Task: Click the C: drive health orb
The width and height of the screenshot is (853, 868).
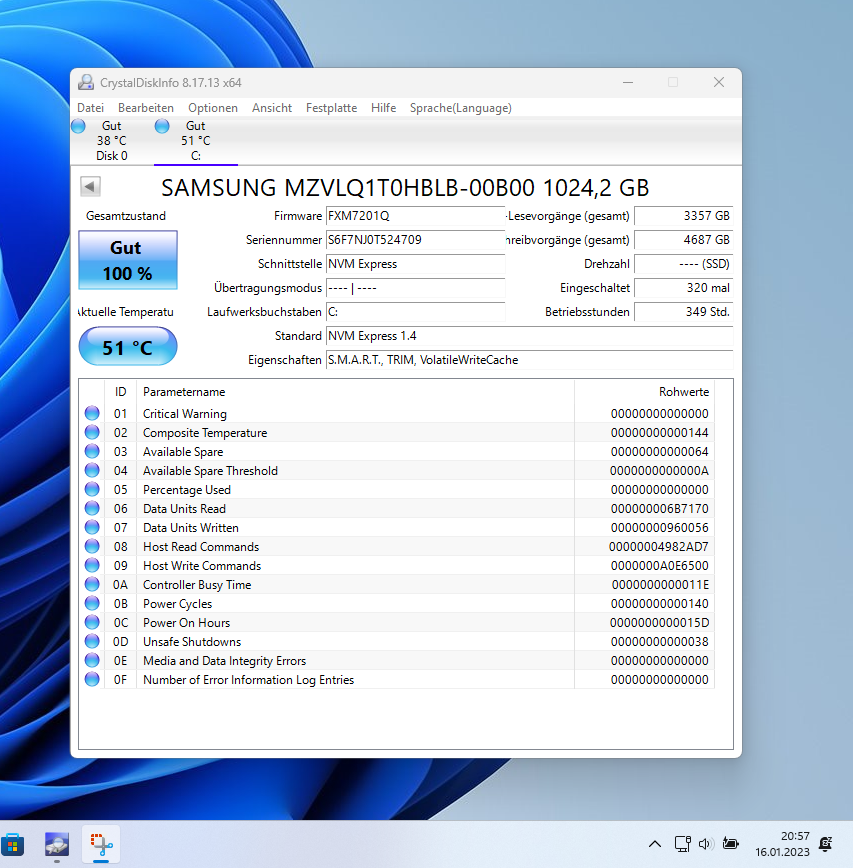Action: coord(162,126)
